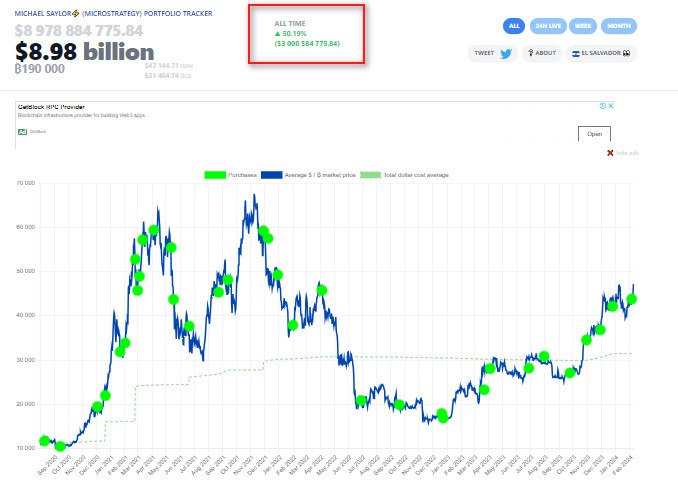This screenshot has width=678, height=498.
Task: Click the green Ad badge in the banner
Action: 22,132
